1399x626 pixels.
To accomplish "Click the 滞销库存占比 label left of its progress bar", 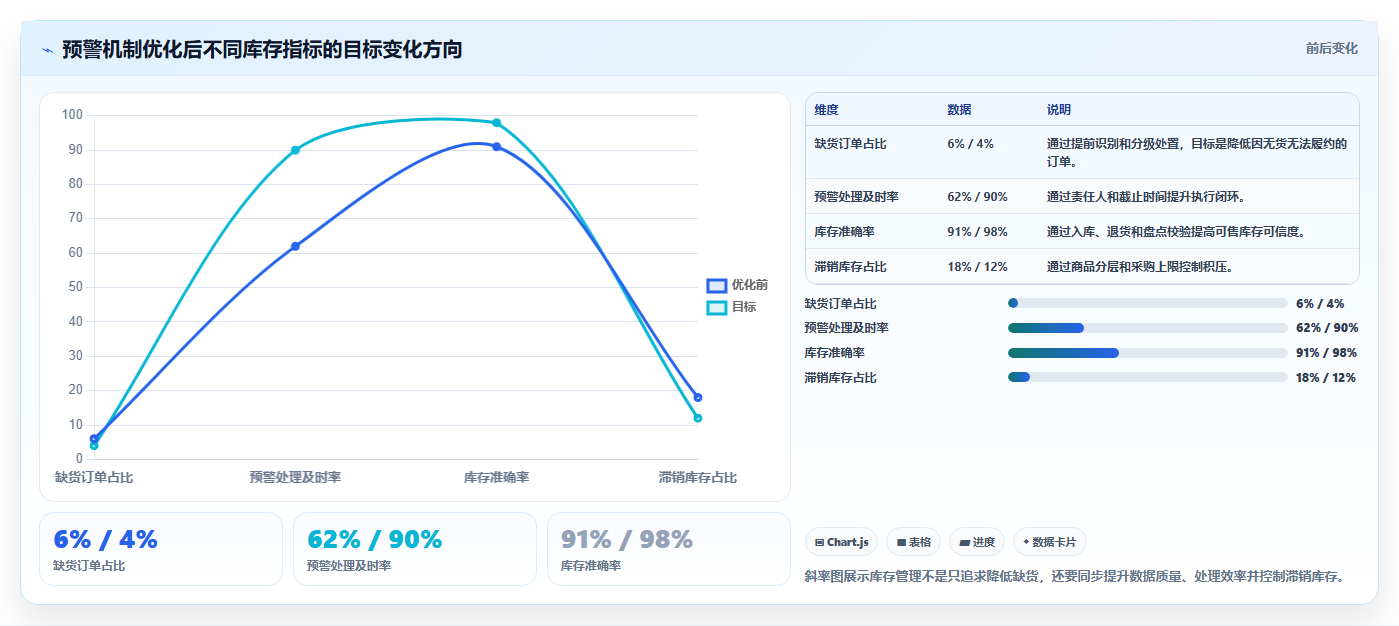I will [x=841, y=377].
